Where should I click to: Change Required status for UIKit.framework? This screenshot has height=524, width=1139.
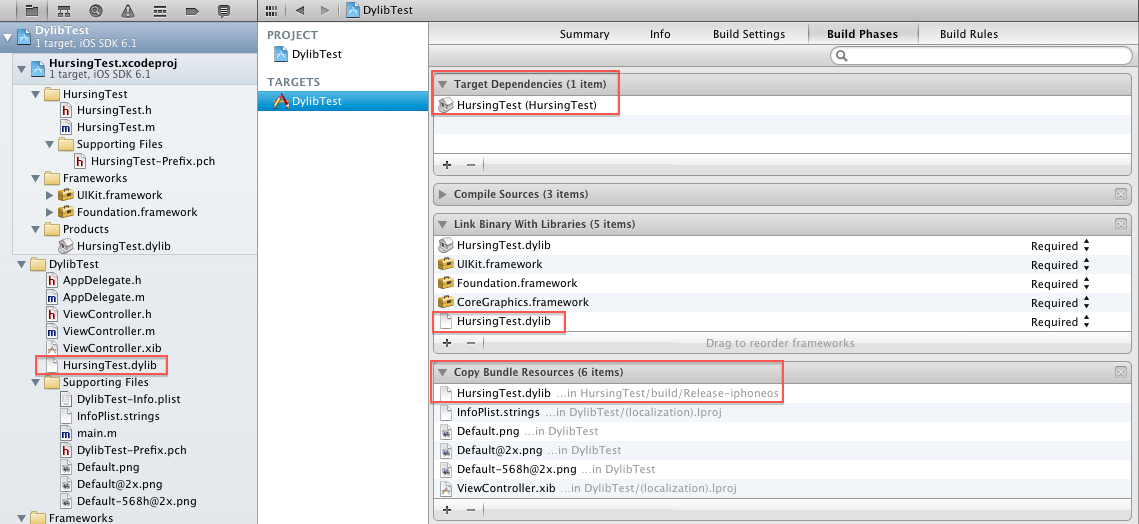1061,265
